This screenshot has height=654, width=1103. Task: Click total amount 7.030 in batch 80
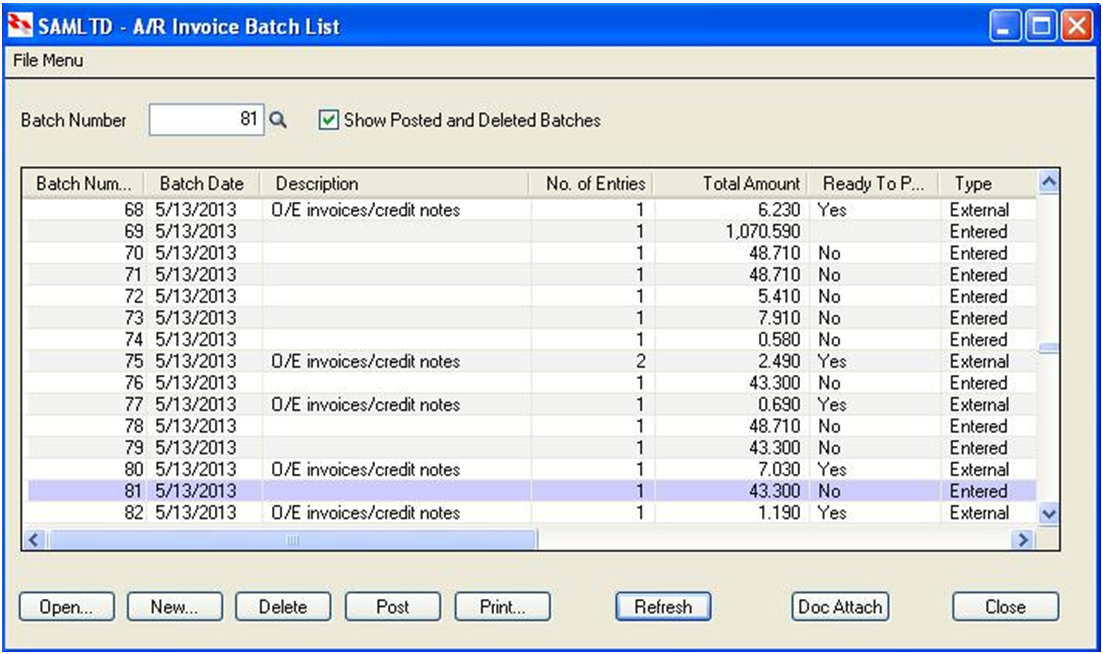point(779,469)
